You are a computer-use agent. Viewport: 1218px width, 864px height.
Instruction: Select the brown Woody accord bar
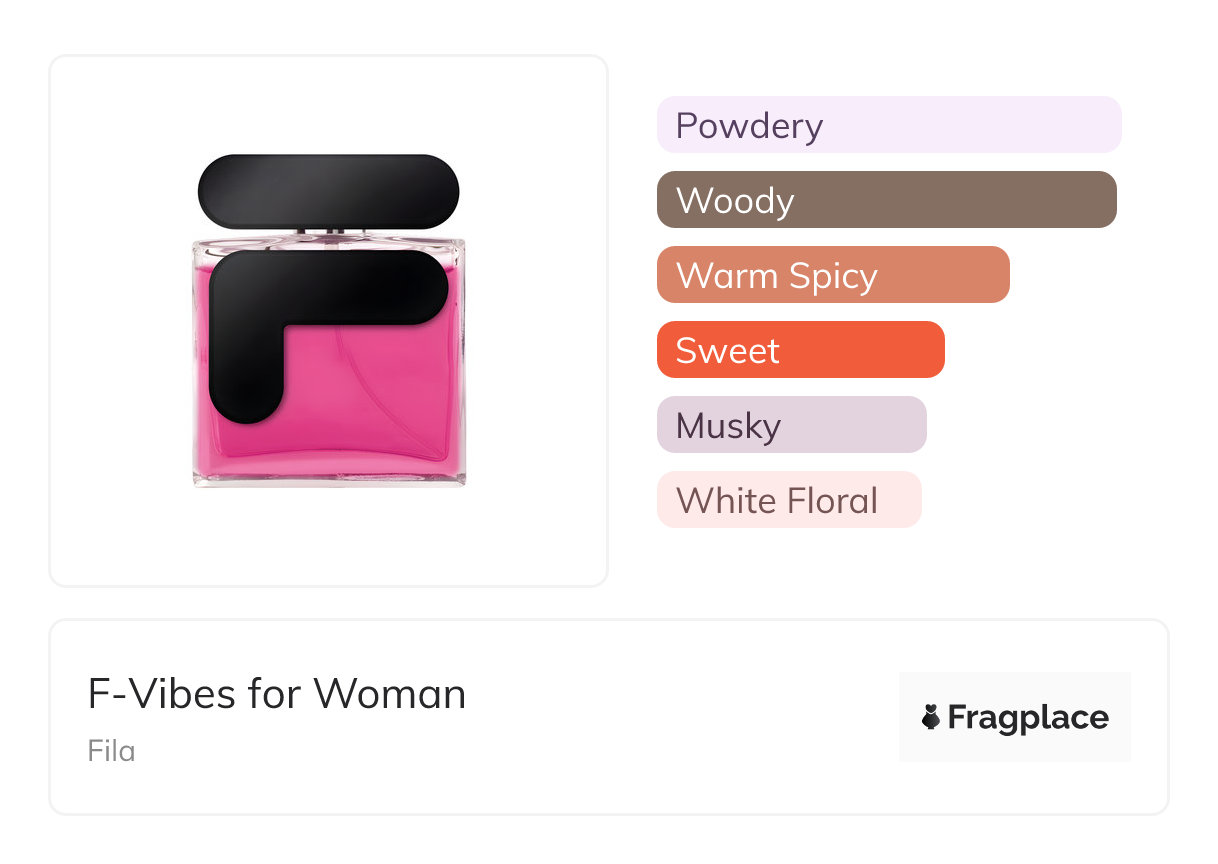[x=886, y=200]
